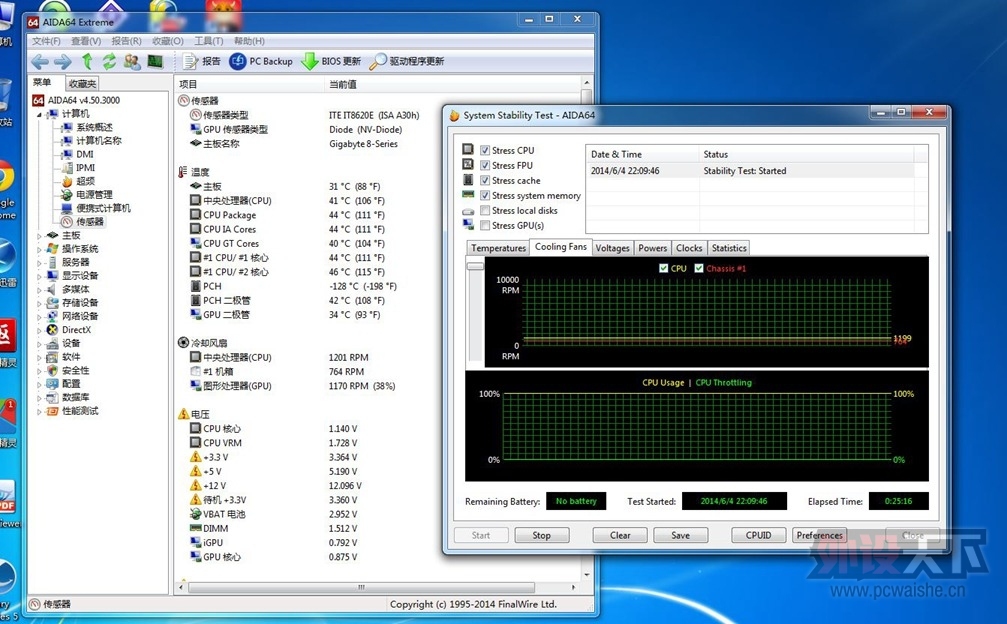1007x624 pixels.
Task: Click the Stop button
Action: point(541,535)
